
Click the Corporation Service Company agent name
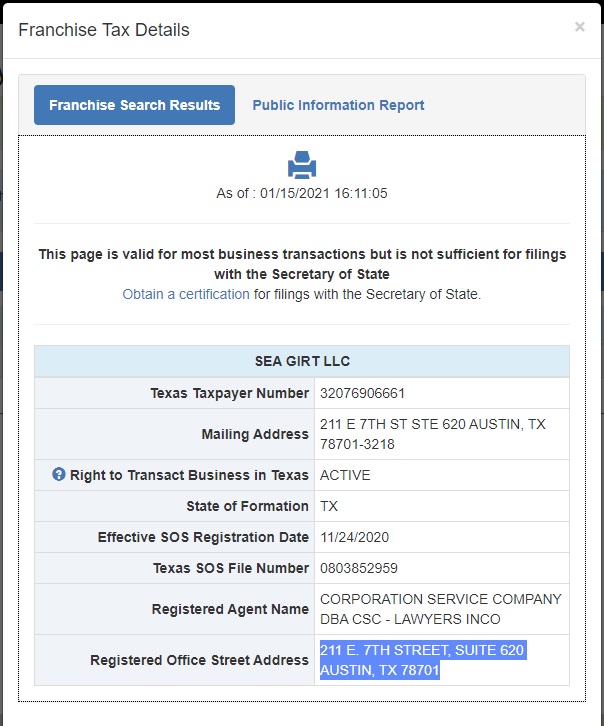tap(440, 609)
